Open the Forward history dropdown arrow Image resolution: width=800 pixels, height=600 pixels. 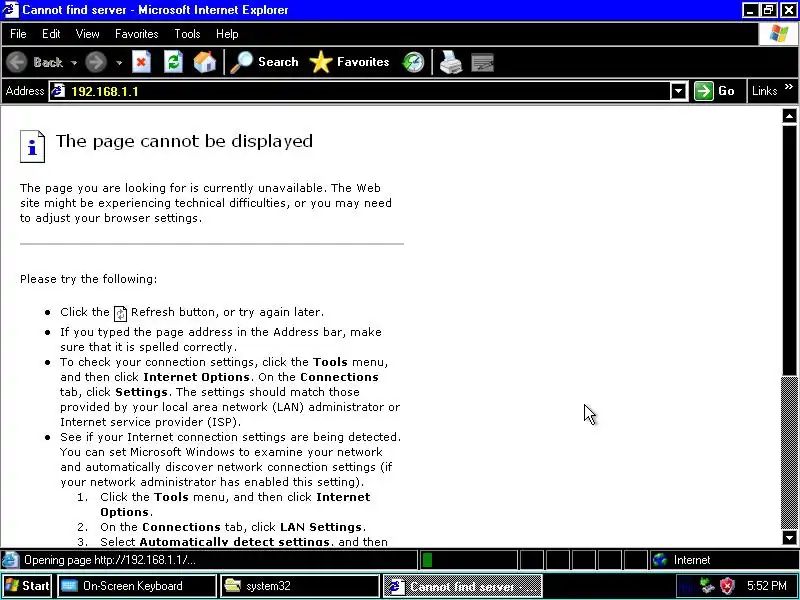(119, 63)
